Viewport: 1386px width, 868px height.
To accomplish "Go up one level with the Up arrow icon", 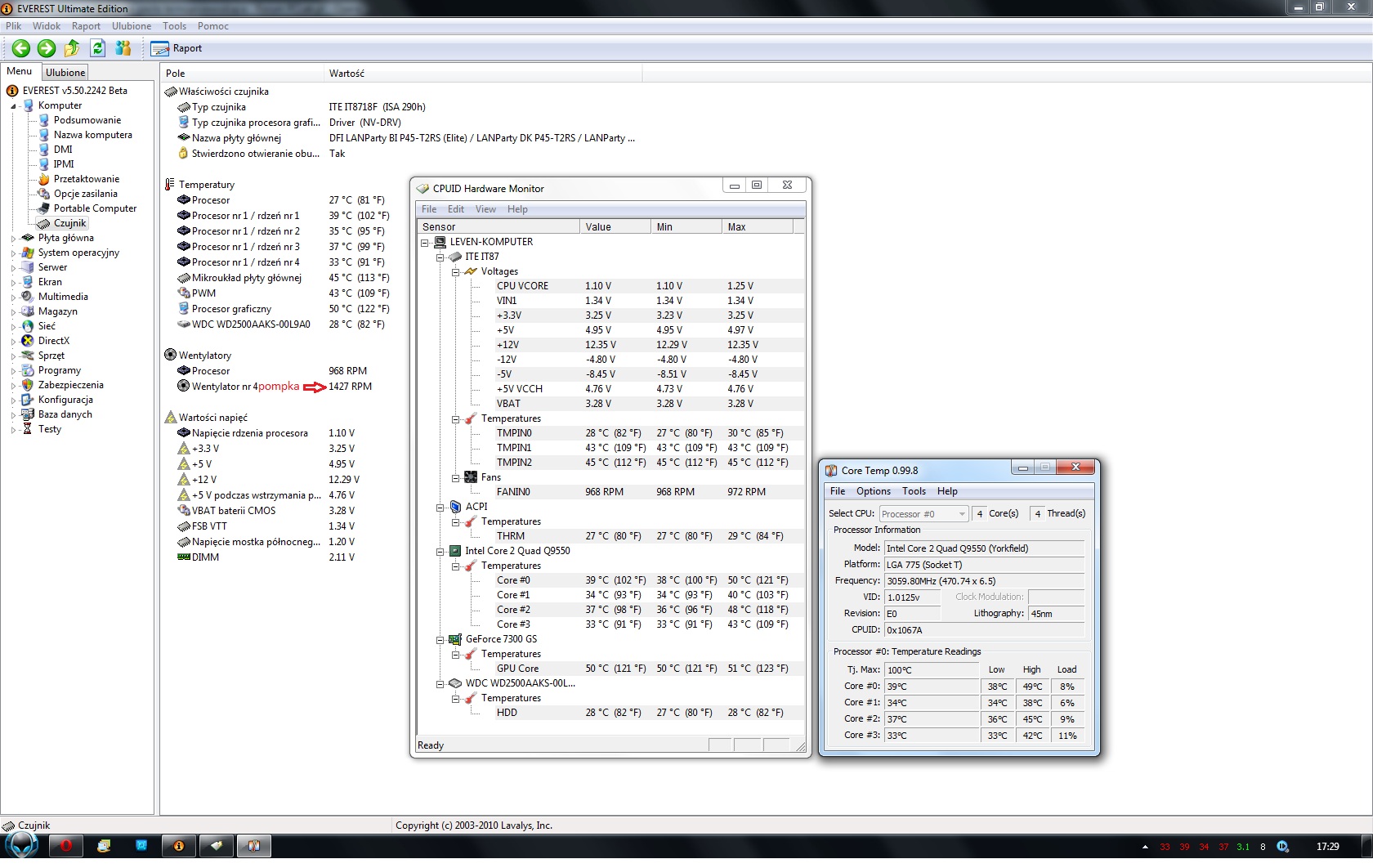I will [72, 48].
